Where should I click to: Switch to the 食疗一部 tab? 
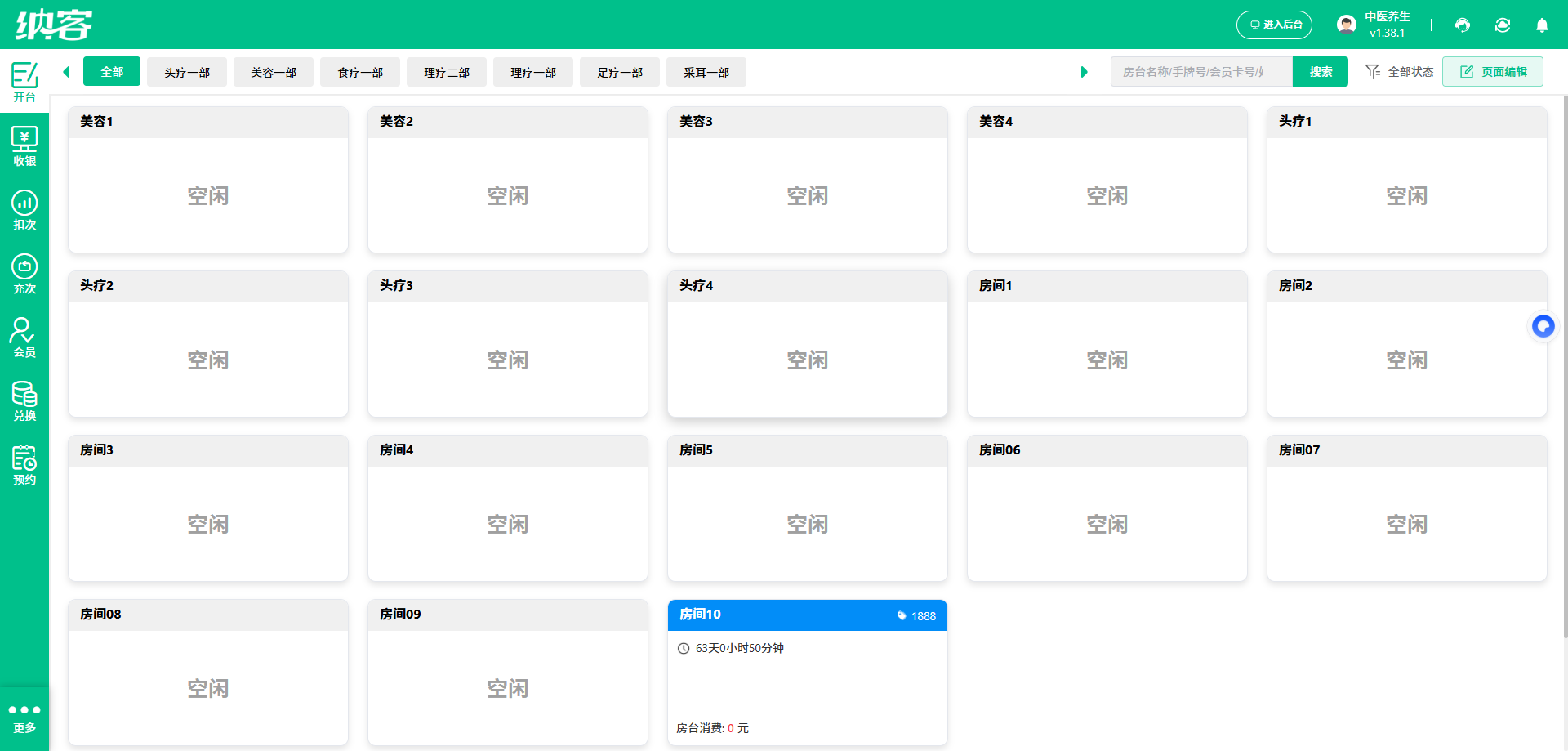pyautogui.click(x=360, y=72)
